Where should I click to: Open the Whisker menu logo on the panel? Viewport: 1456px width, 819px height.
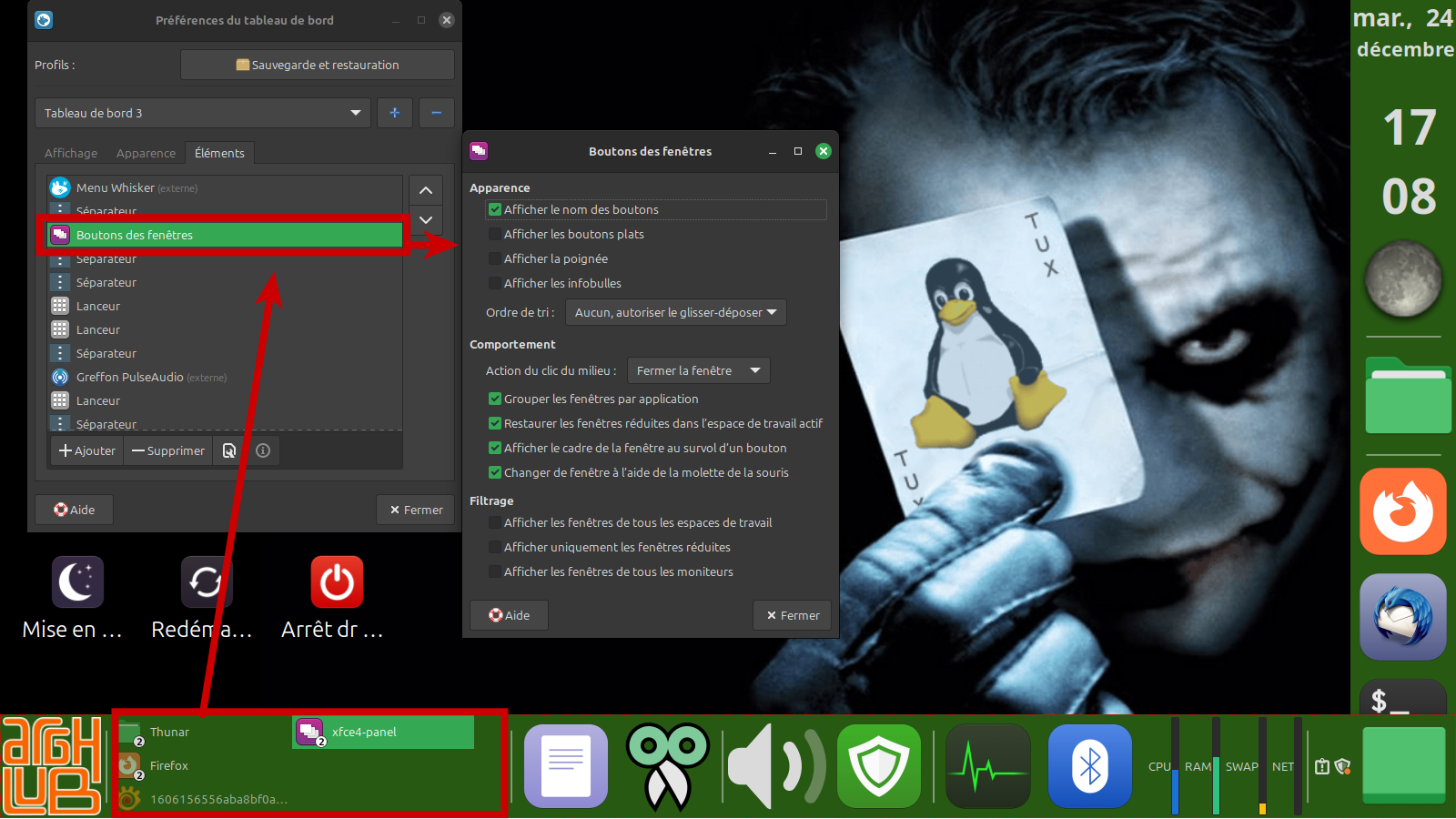pyautogui.click(x=52, y=765)
